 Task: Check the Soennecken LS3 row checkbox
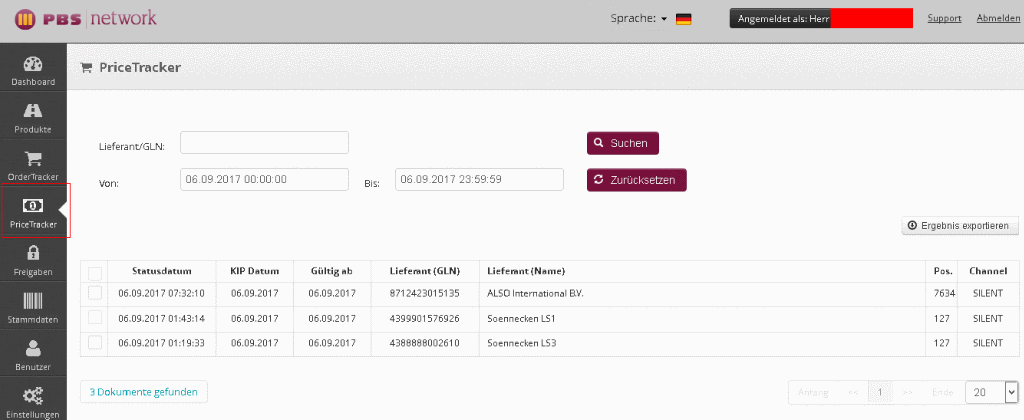[95, 342]
